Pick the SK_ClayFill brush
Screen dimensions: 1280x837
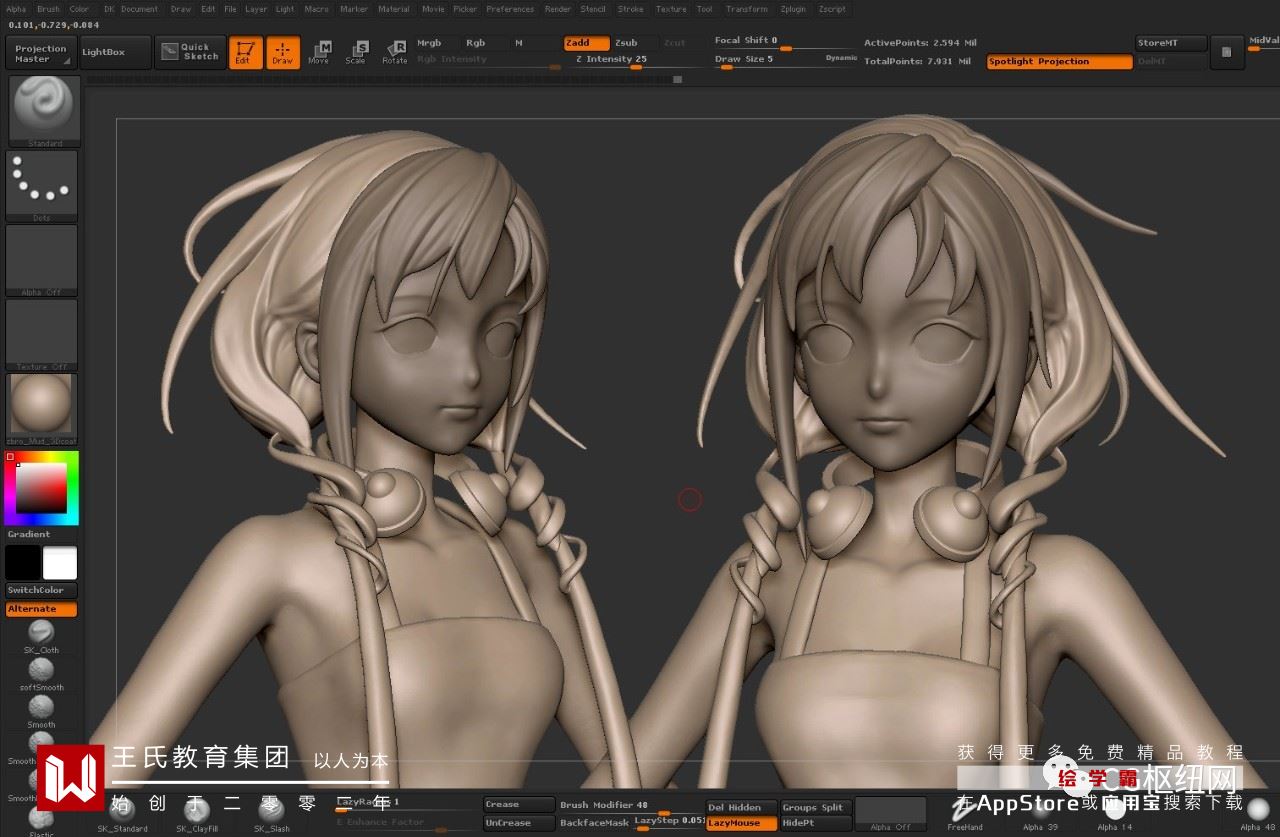tap(197, 816)
